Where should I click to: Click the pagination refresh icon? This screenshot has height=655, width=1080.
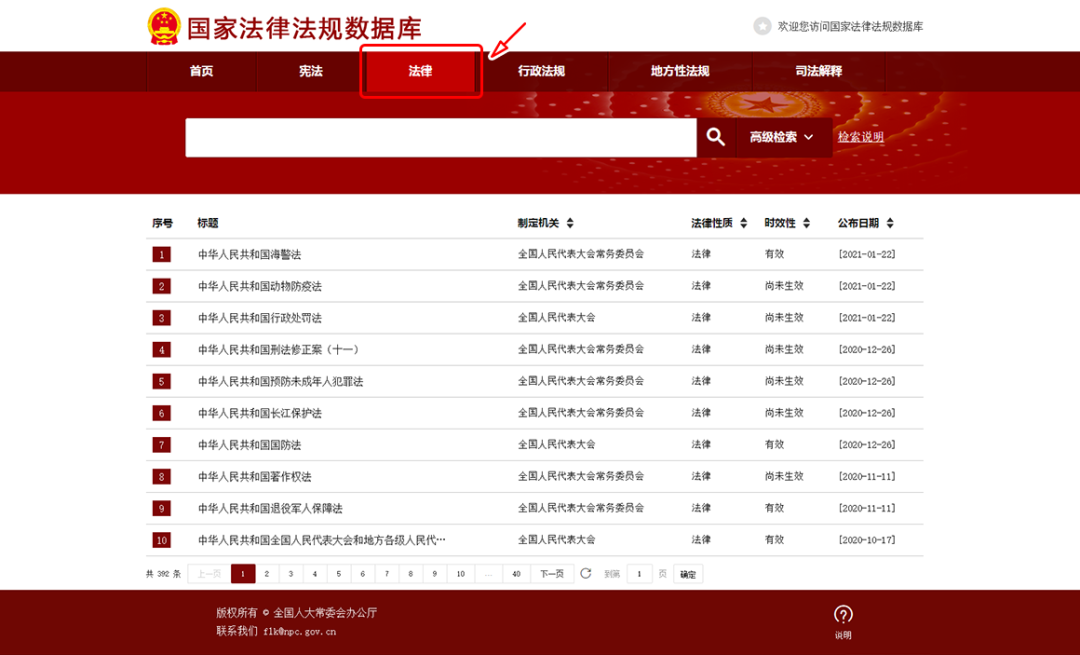[585, 574]
